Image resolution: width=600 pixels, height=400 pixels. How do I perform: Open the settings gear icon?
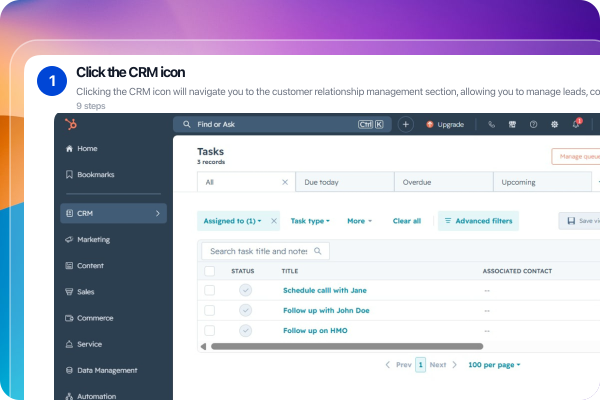(554, 124)
